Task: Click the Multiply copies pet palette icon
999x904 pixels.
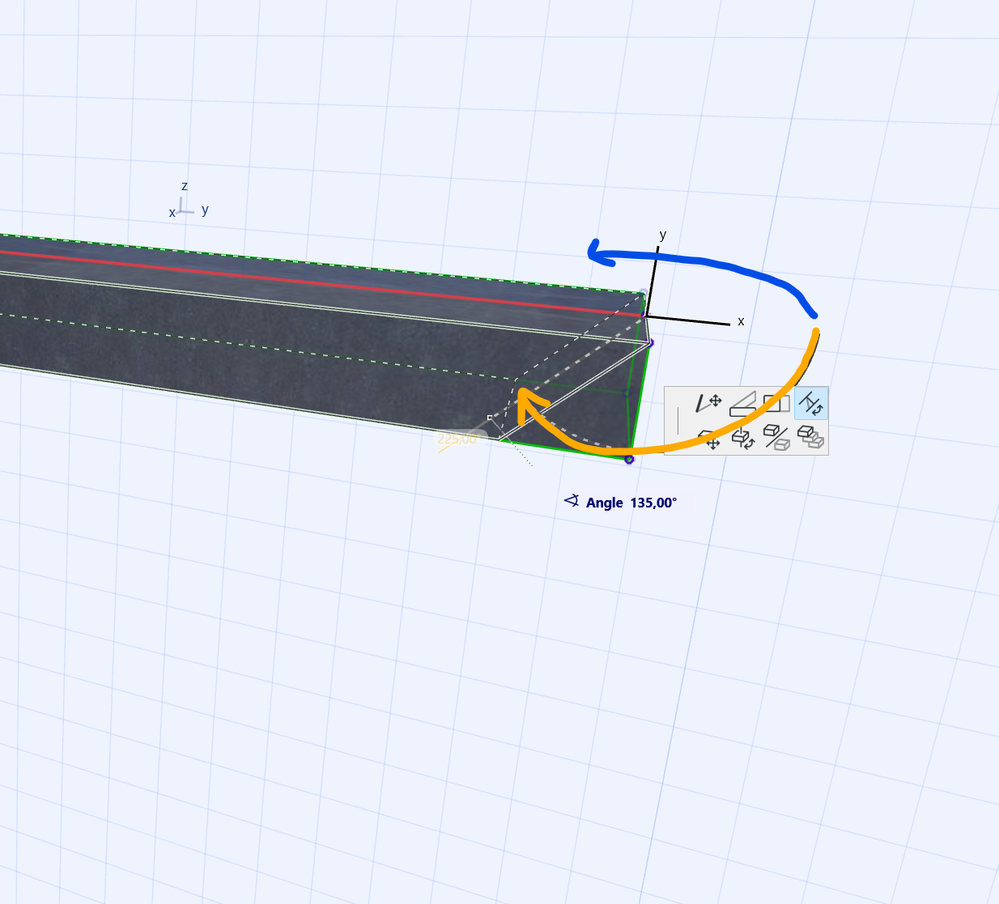Action: click(x=811, y=438)
